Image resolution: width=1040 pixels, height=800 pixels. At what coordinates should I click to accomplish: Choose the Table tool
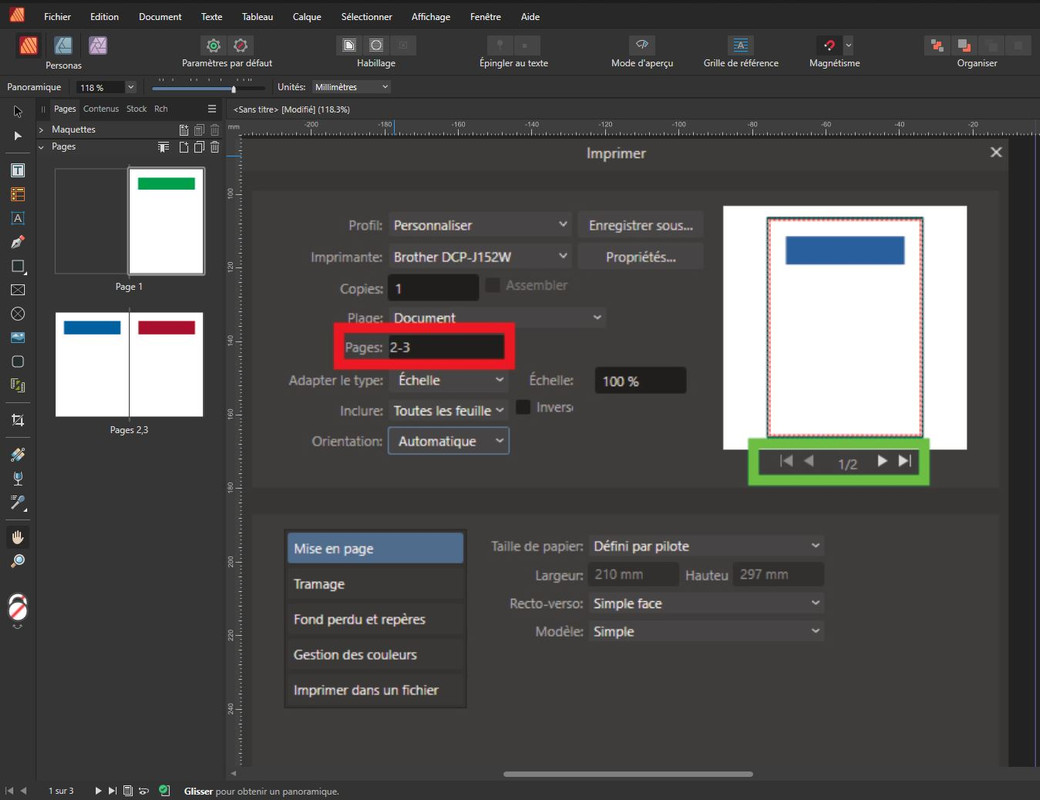[18, 194]
